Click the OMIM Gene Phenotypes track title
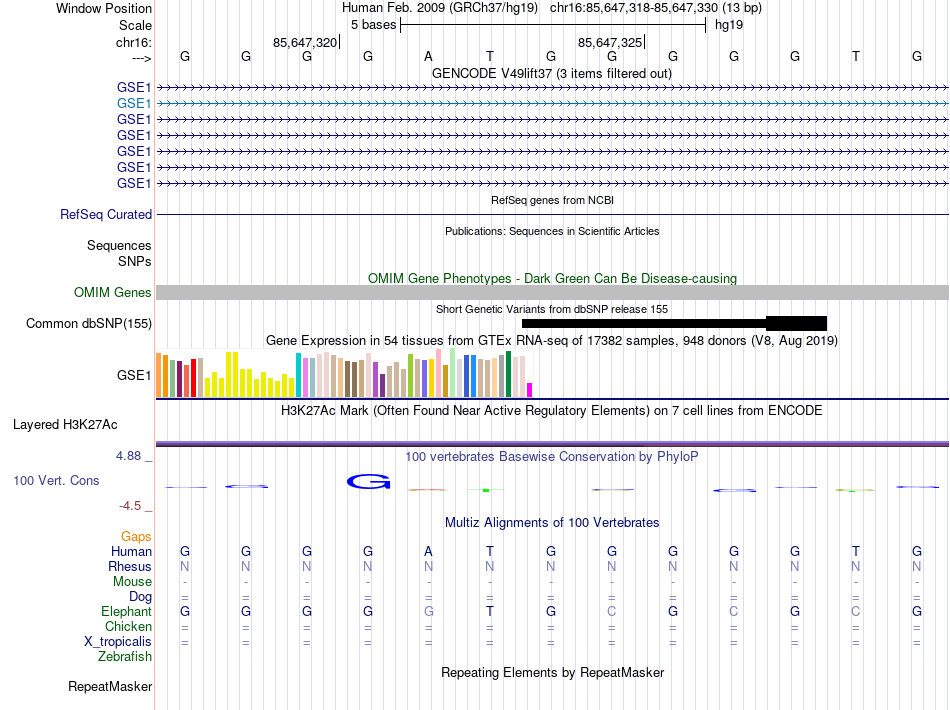950x710 pixels. (x=552, y=278)
